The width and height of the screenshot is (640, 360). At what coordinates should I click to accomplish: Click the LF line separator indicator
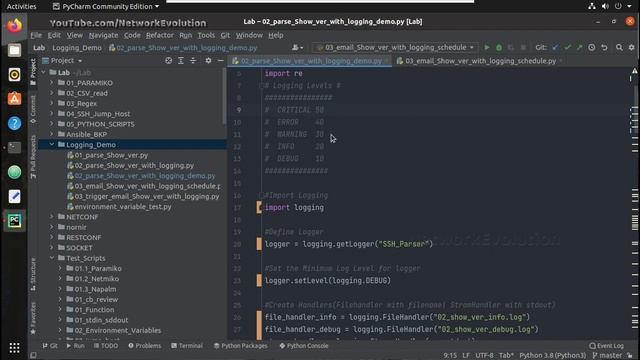[x=466, y=356]
